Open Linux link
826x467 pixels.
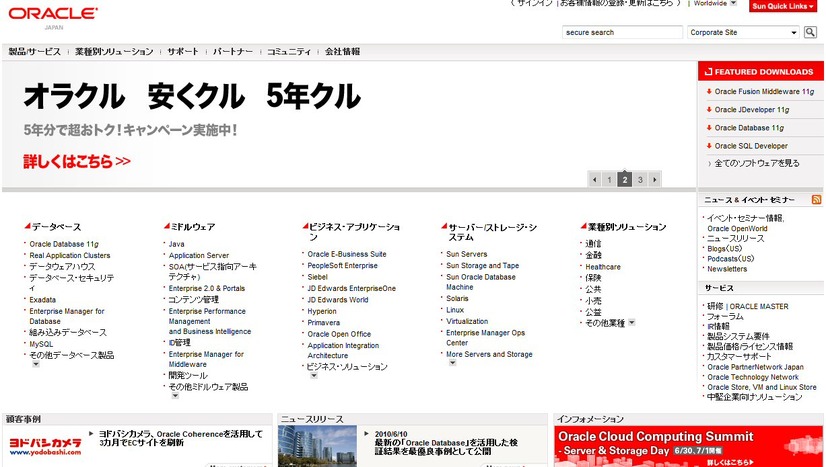[x=455, y=310]
